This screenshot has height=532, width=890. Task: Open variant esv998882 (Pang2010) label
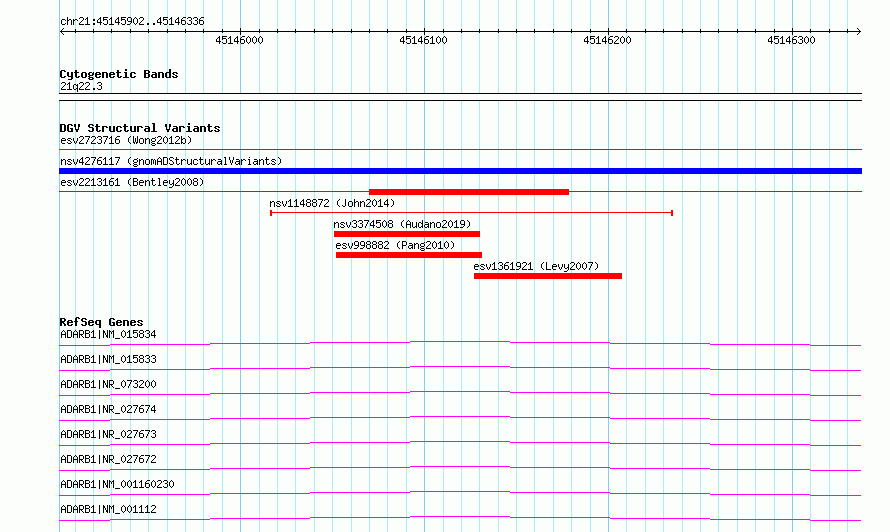[x=395, y=245]
